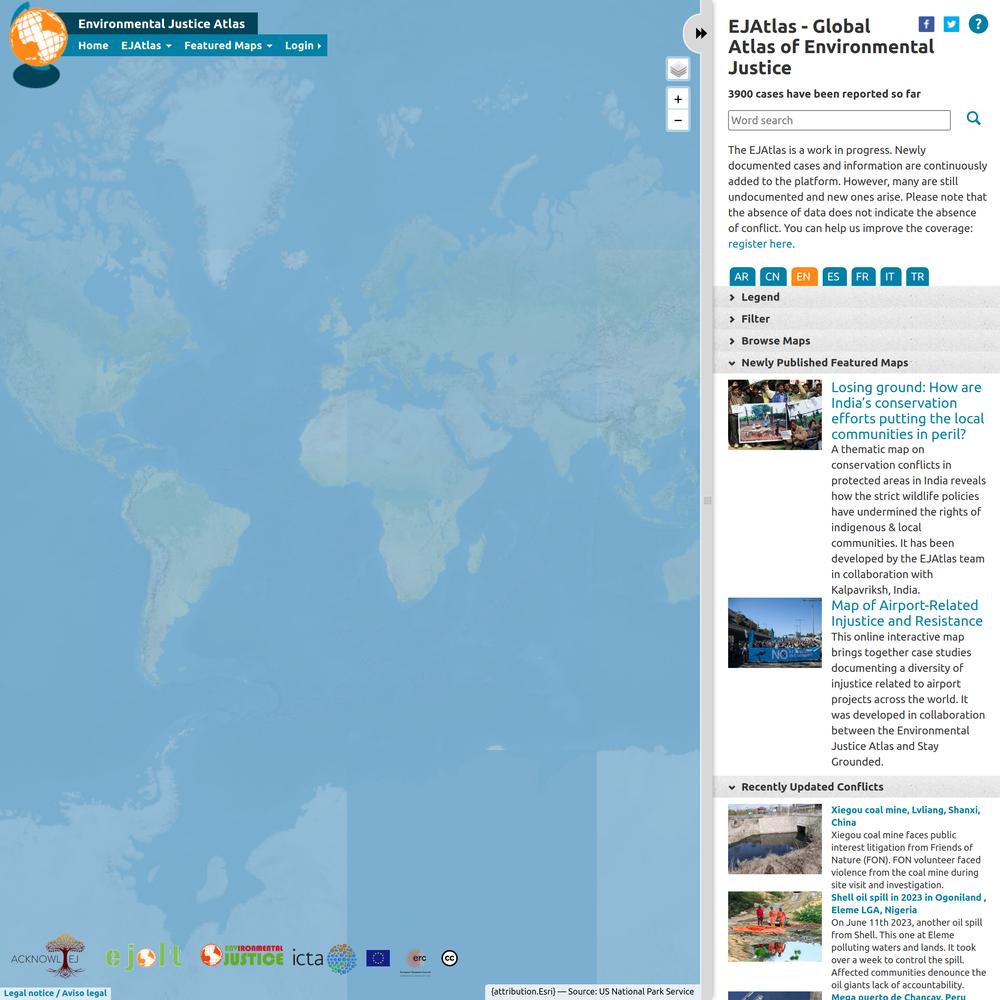Zoom in on the map
Viewport: 1000px width, 1000px height.
click(x=678, y=99)
